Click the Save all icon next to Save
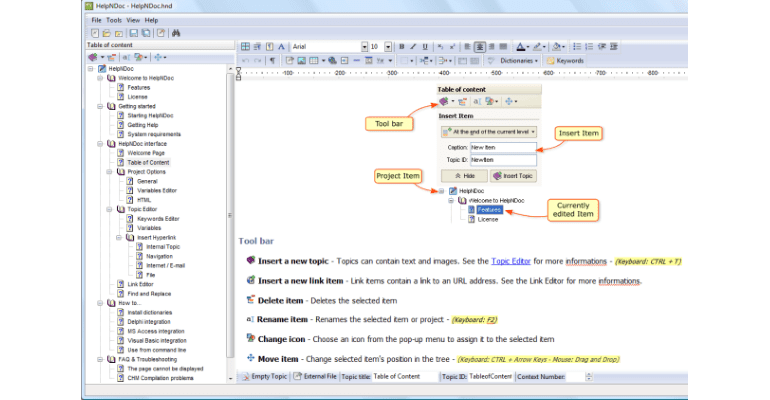This screenshot has width=770, height=400. pos(146,33)
